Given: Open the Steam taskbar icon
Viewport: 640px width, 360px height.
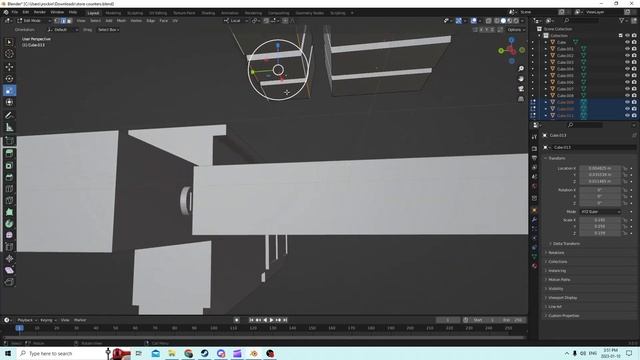Looking at the screenshot, I should pos(204,353).
